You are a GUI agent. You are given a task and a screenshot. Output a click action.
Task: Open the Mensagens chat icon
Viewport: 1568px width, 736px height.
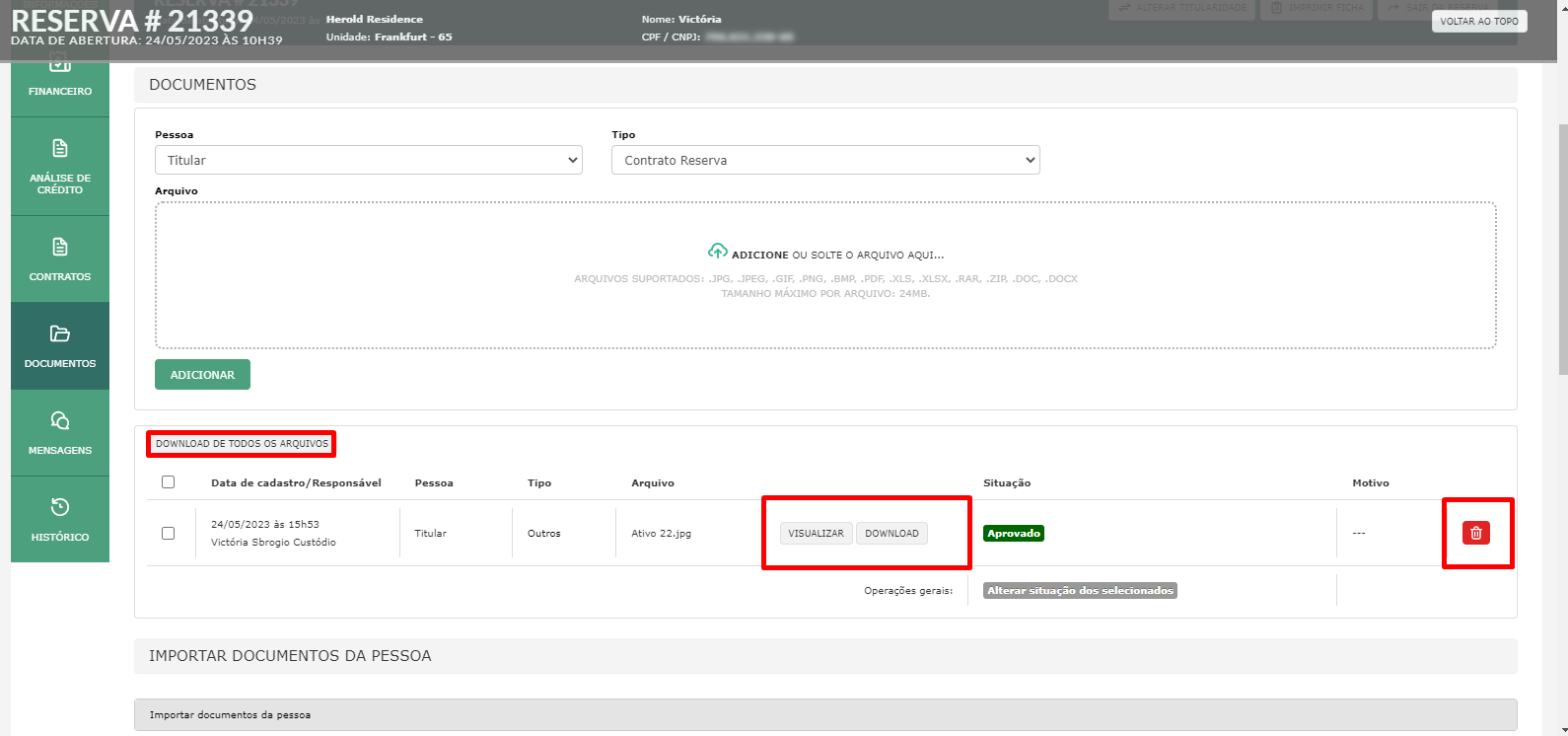pos(60,420)
